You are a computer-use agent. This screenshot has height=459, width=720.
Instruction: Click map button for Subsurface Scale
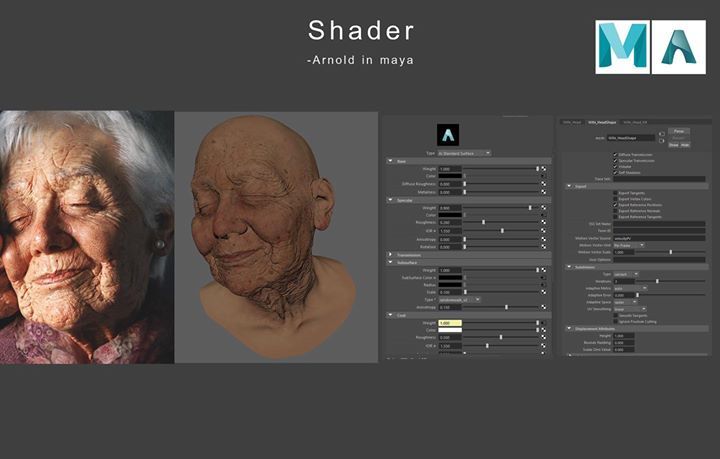[x=544, y=292]
